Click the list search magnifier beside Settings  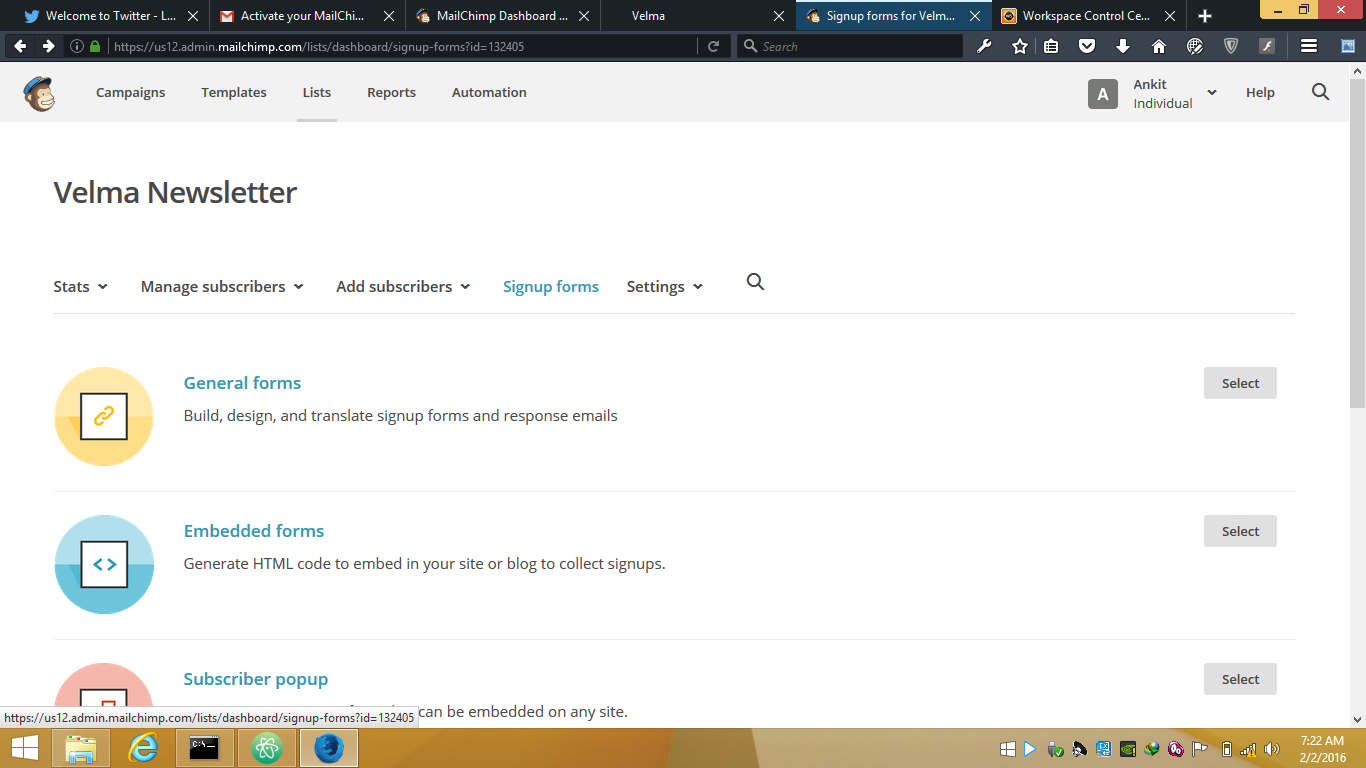[x=755, y=282]
